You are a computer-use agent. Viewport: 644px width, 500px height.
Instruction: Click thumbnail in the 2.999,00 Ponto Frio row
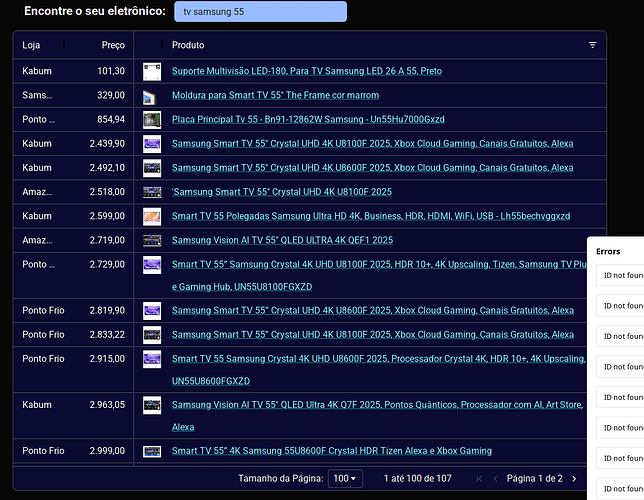tap(152, 452)
